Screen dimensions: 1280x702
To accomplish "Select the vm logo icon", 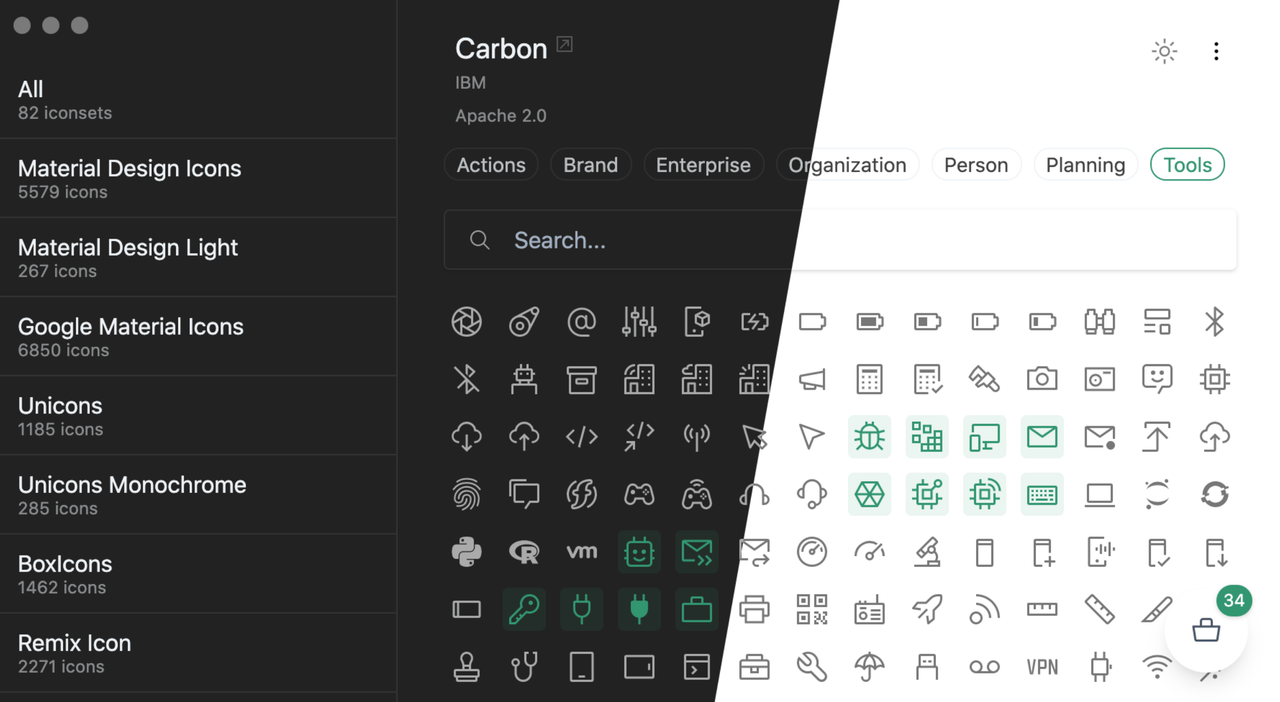I will pos(582,552).
